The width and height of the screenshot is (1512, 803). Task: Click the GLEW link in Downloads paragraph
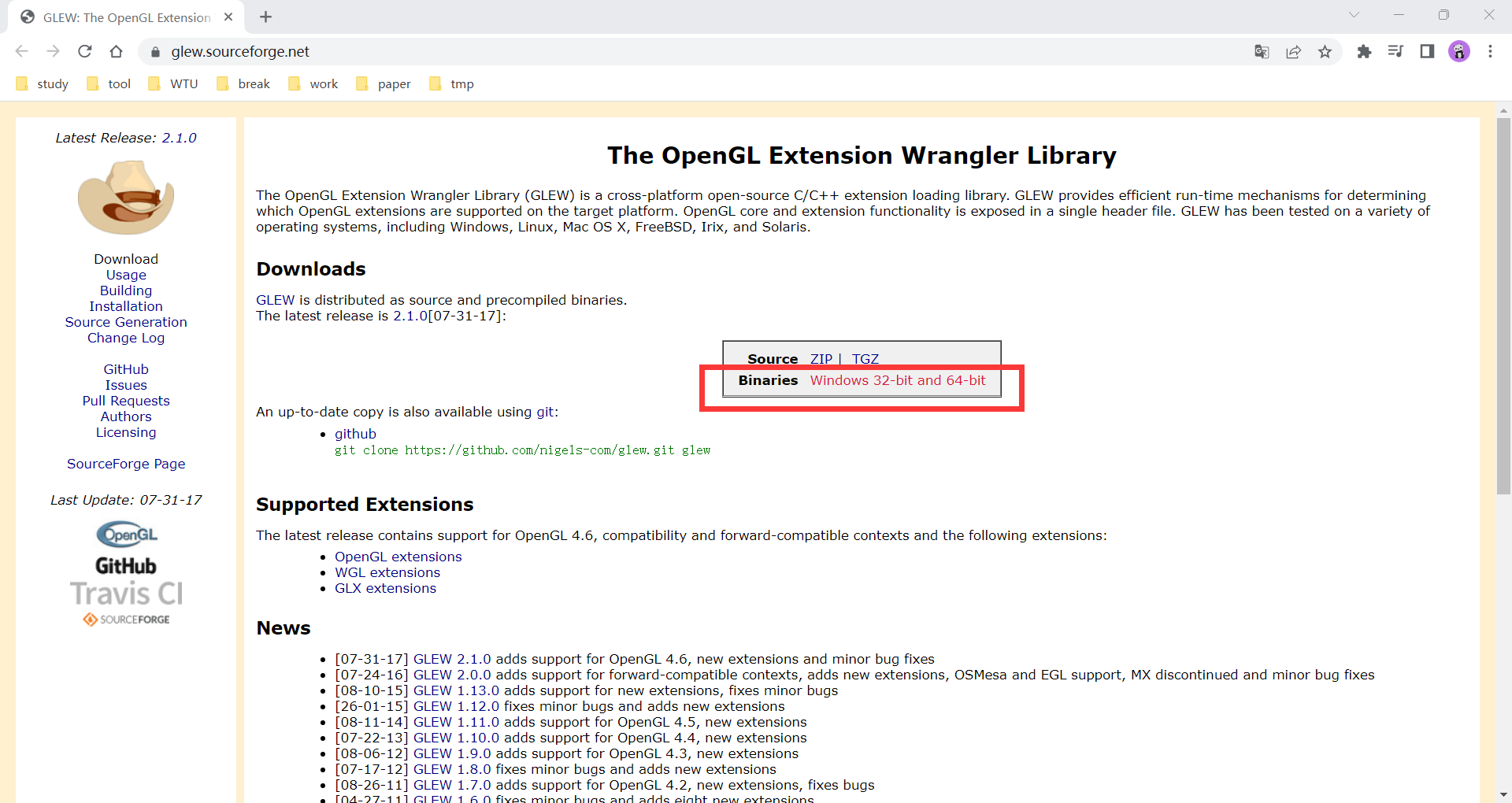pos(275,300)
